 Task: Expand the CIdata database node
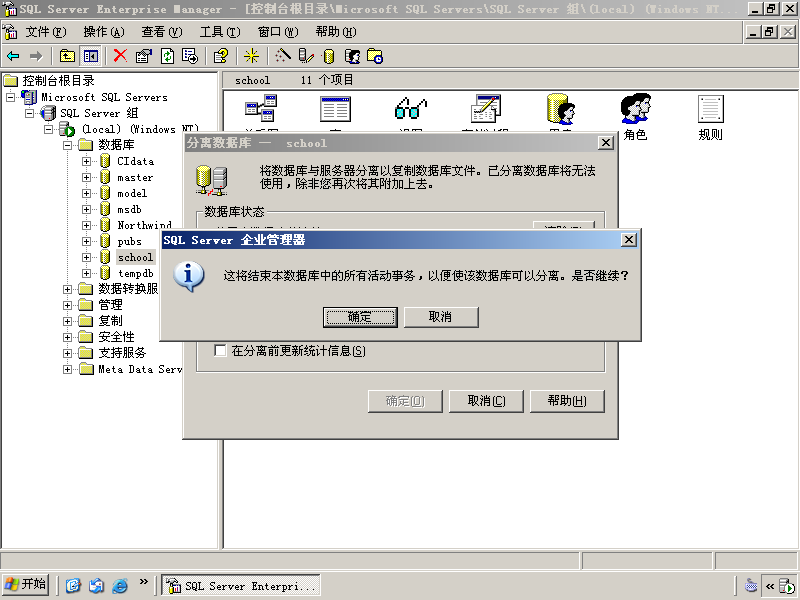coord(86,161)
